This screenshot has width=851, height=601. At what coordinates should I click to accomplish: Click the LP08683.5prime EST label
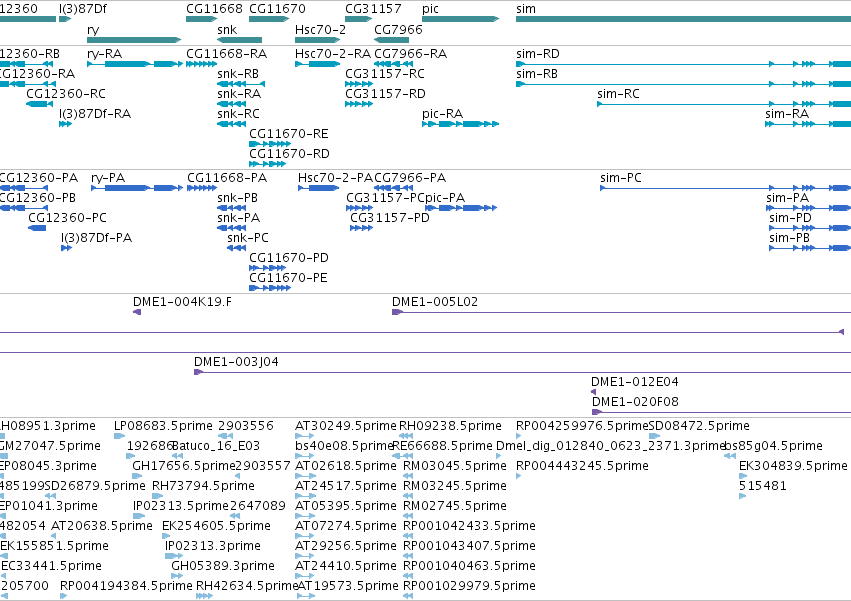pyautogui.click(x=163, y=426)
